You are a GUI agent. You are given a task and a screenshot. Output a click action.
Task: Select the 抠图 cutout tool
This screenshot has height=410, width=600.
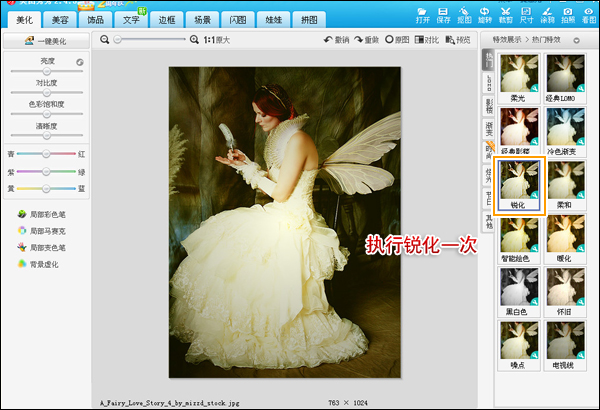[464, 12]
